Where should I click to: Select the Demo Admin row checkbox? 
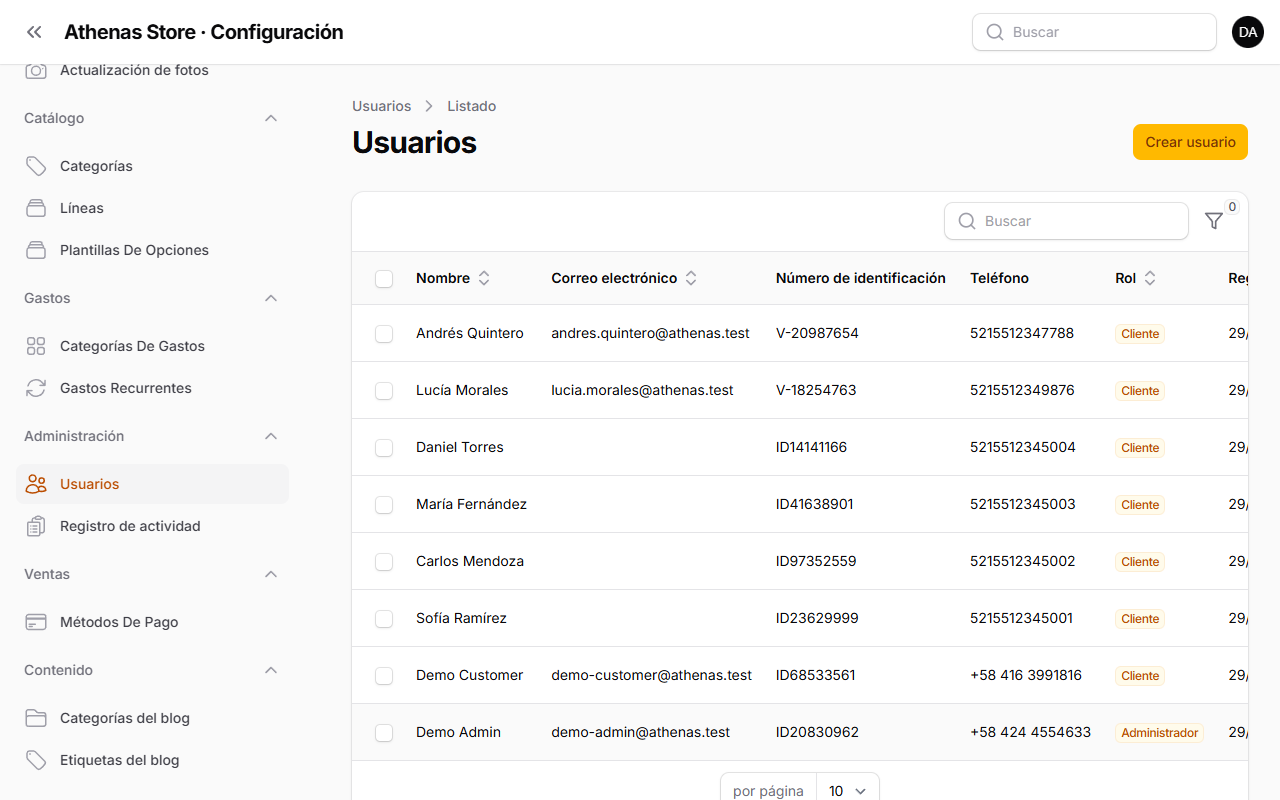[x=384, y=733]
